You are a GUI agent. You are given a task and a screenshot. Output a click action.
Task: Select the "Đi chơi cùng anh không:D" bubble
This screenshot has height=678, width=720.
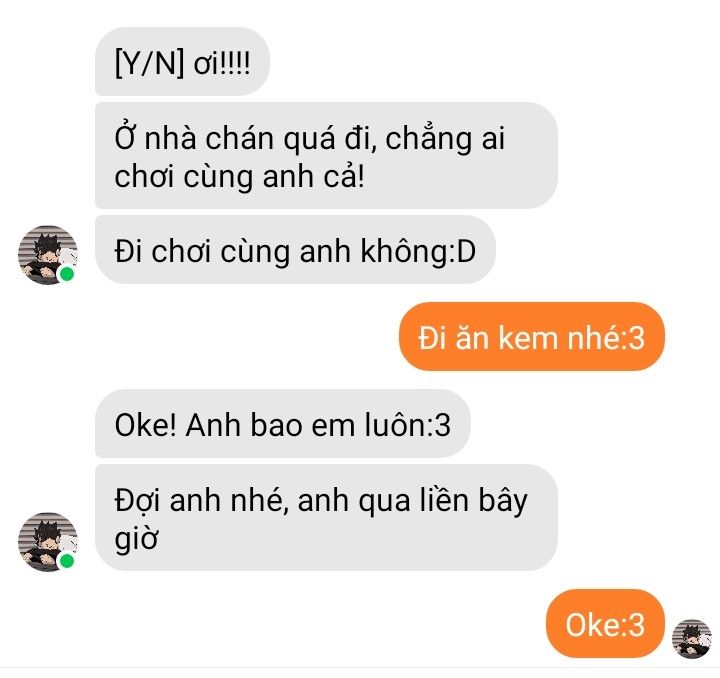pos(295,250)
